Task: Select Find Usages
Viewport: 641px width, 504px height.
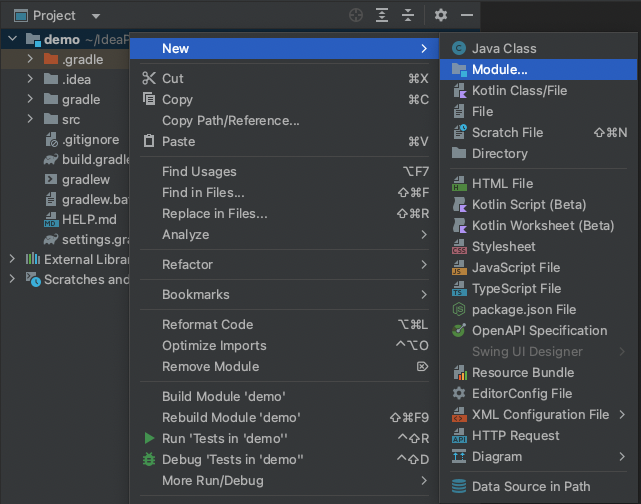Action: (x=285, y=172)
